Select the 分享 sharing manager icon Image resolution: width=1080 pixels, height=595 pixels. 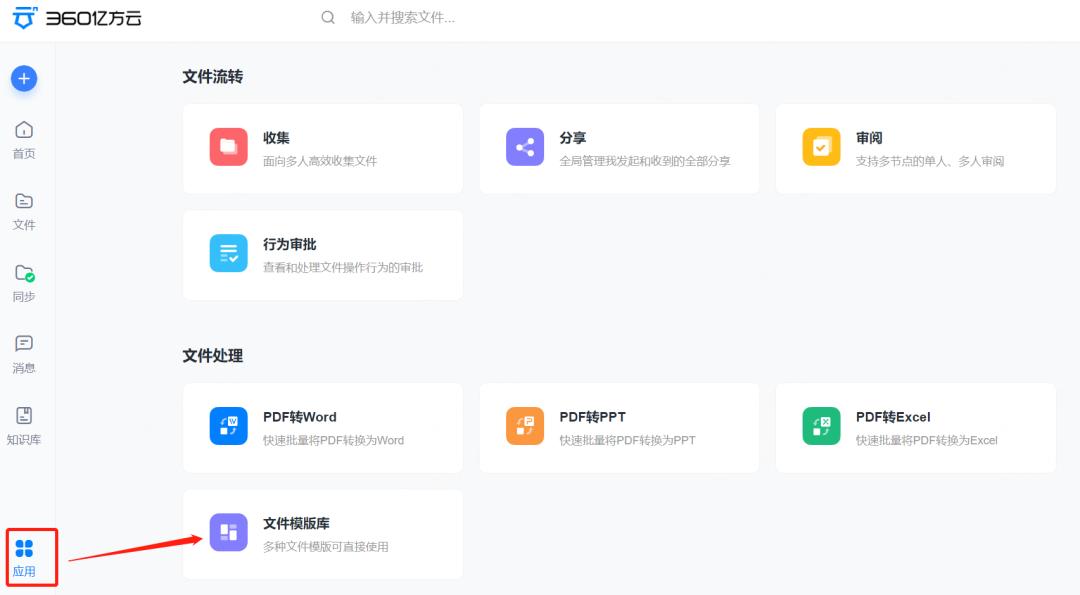[525, 146]
